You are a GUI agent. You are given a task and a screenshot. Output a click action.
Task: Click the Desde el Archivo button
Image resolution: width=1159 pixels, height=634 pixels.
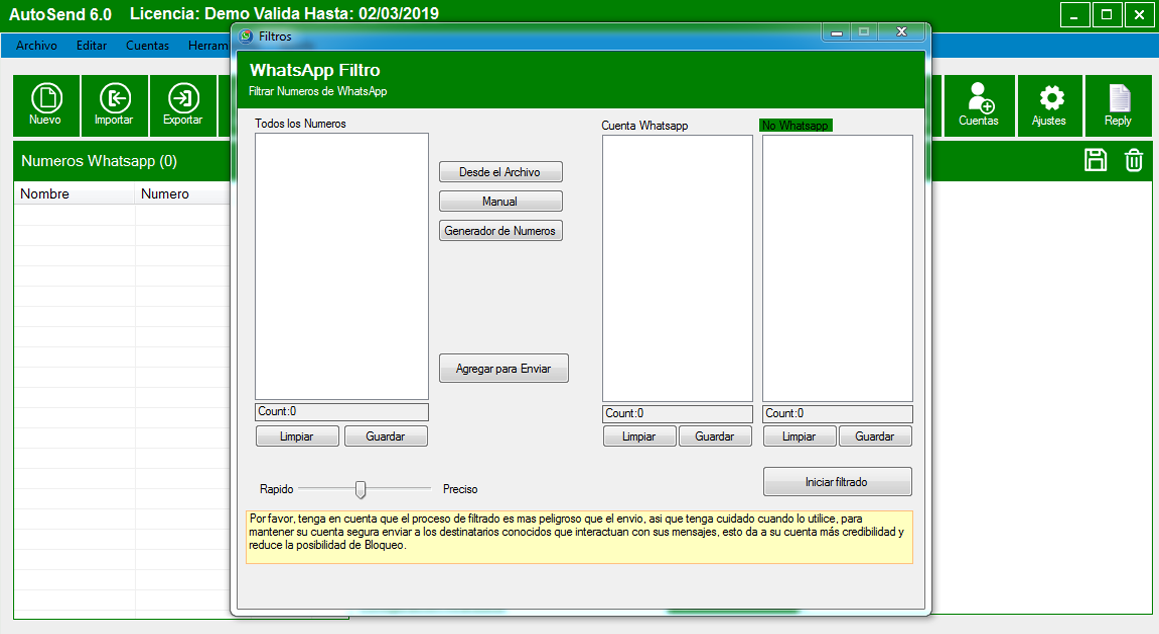500,172
